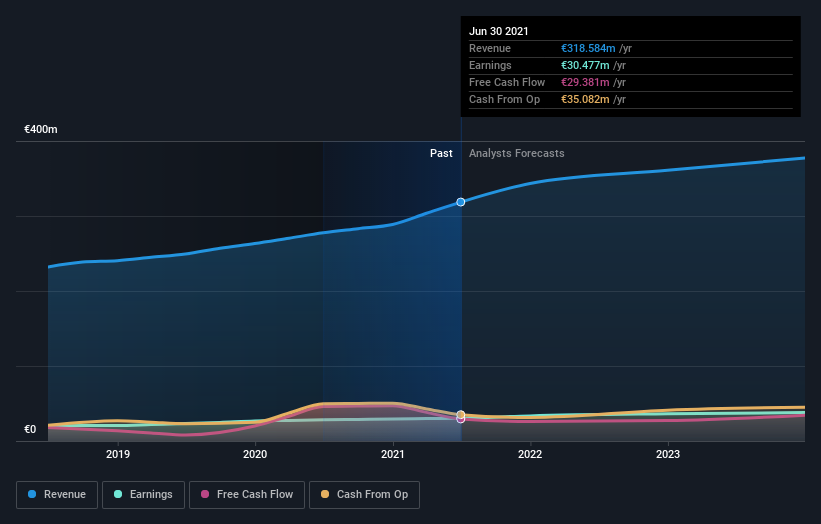Screen dimensions: 821x524
Task: Click the 2019 x-axis label
Action: click(x=118, y=454)
